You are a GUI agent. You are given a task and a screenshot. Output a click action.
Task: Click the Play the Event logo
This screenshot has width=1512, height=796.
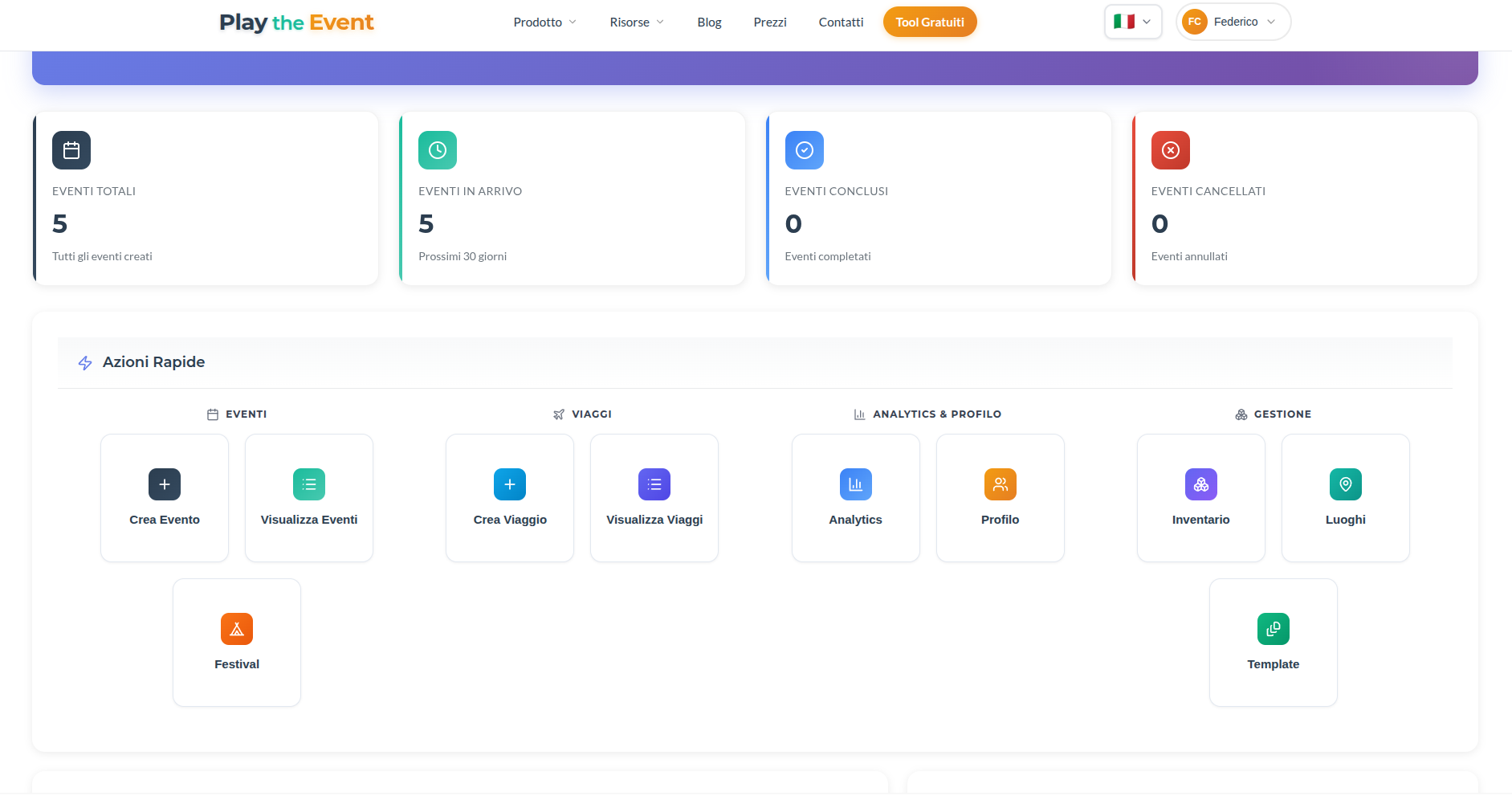tap(296, 22)
